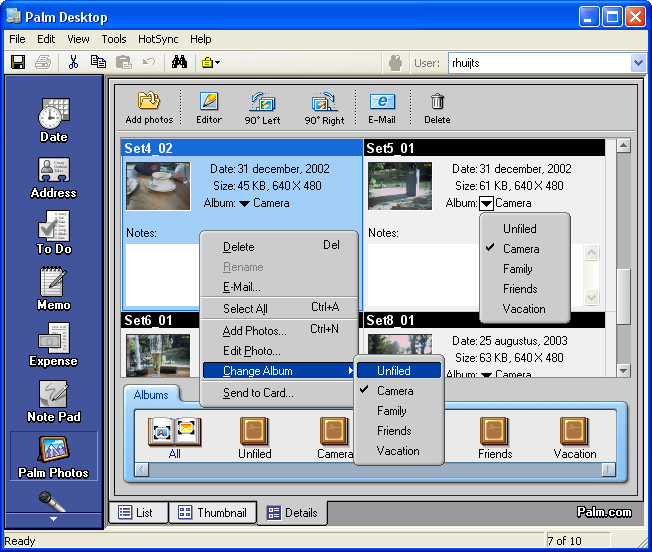
Task: Rotate photo 90° Right
Action: click(x=324, y=108)
